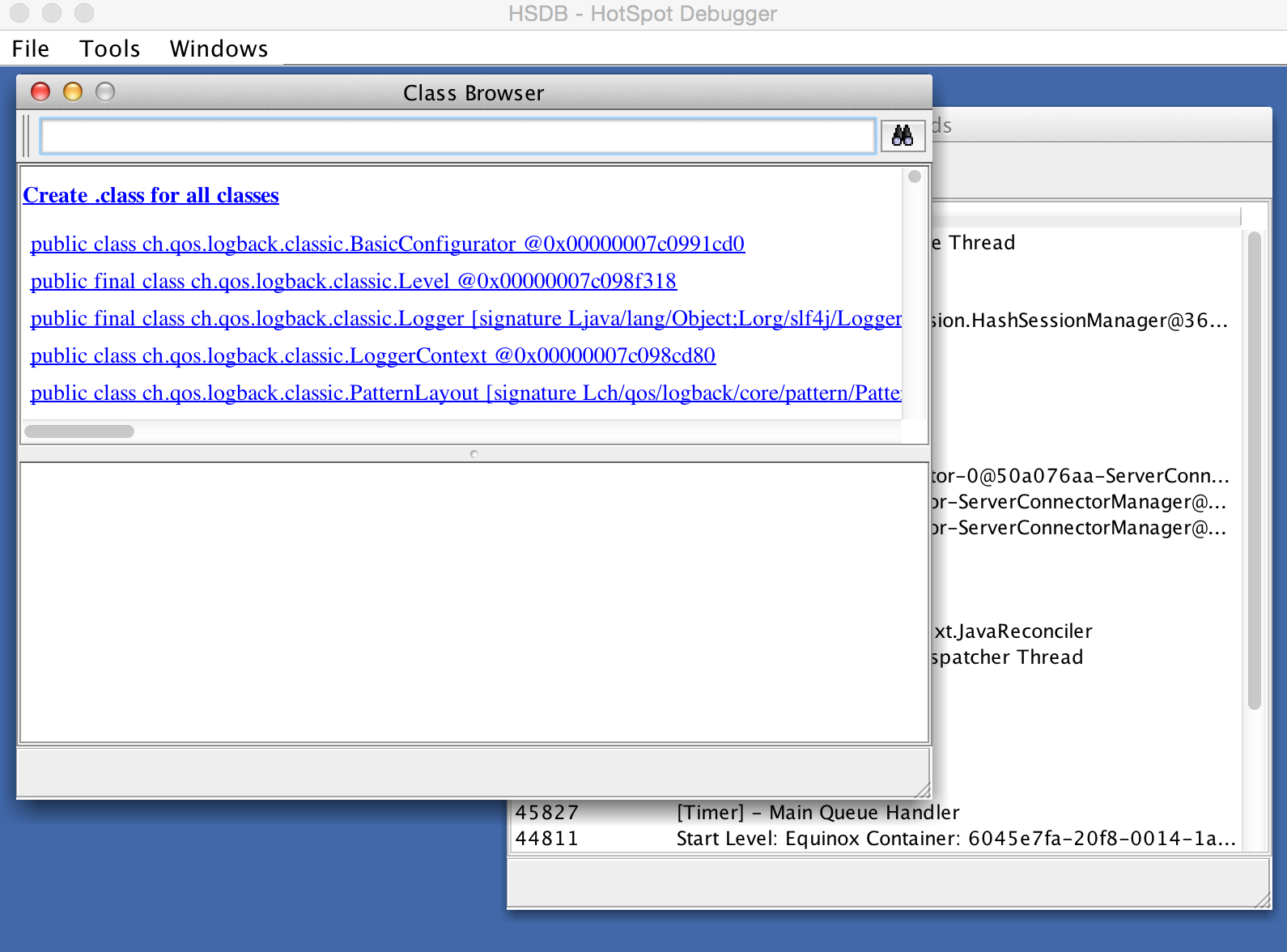Screen dimensions: 1287x952
Task: Click the threads window vertical scrollbar
Action: [x=1255, y=470]
